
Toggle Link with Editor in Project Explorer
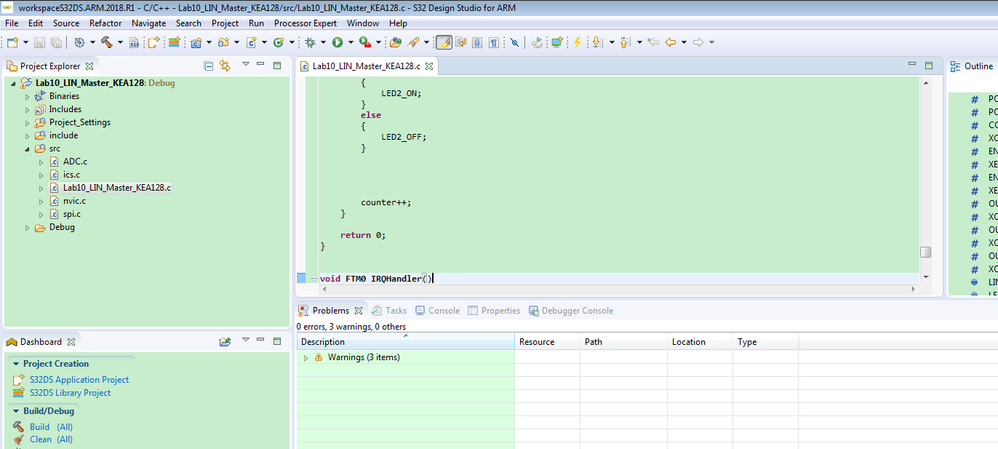(224, 66)
